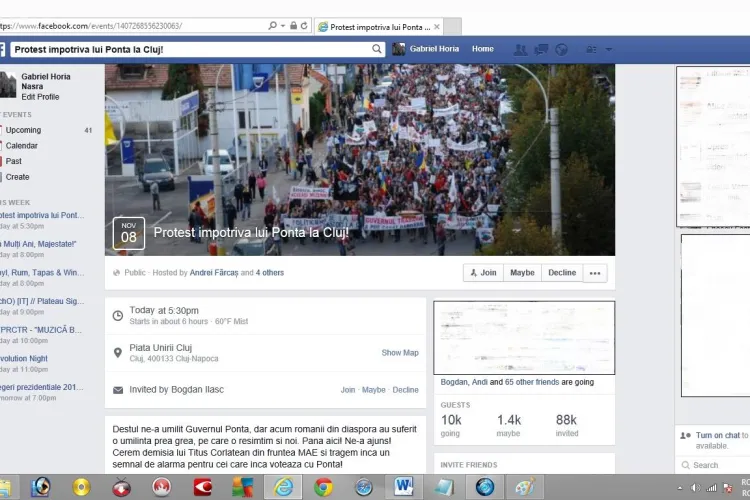Select the Protest impotriva lui Ponta browser tab
The image size is (750, 500).
tap(379, 27)
